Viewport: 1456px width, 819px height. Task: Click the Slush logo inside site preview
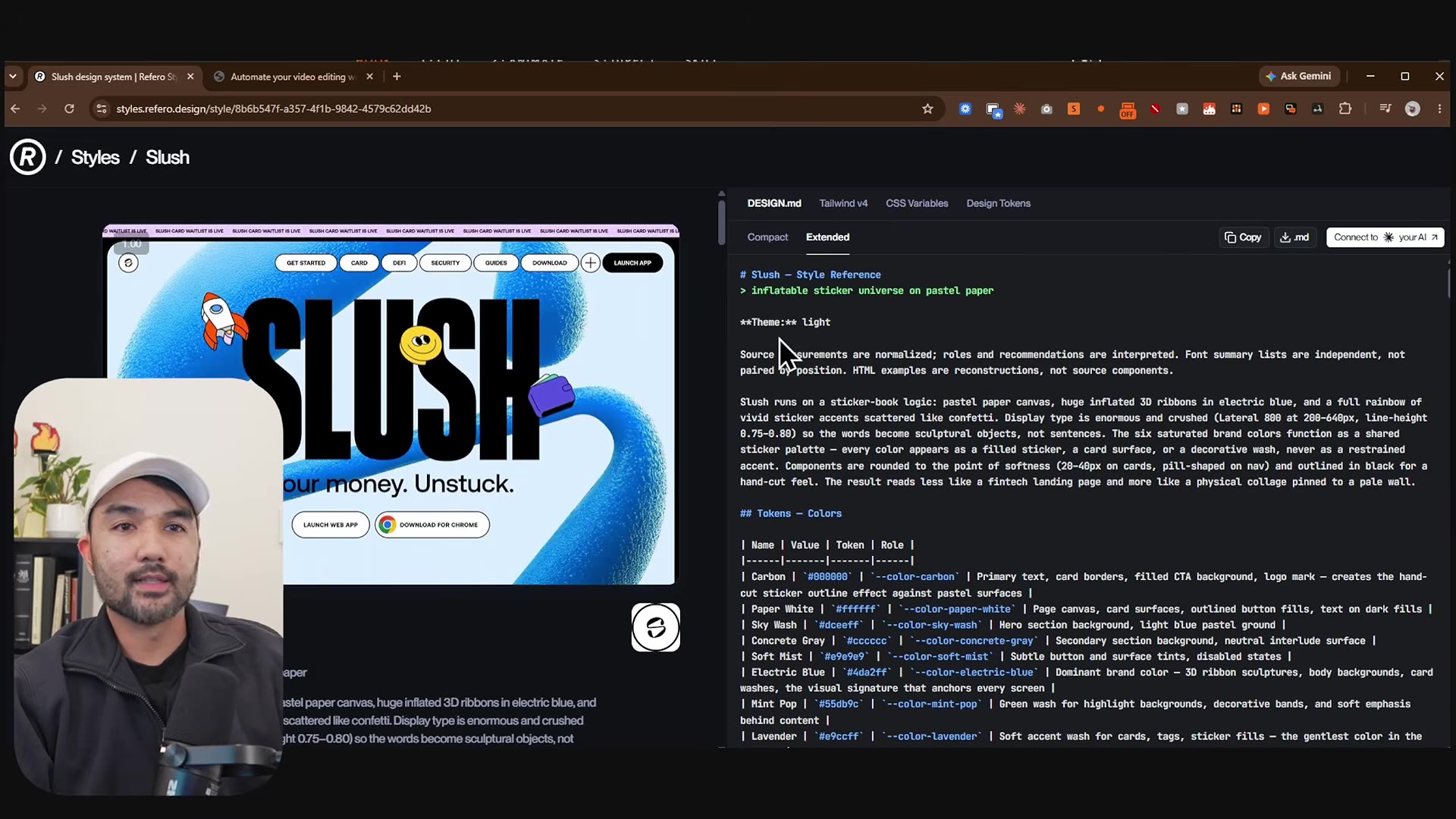(128, 262)
